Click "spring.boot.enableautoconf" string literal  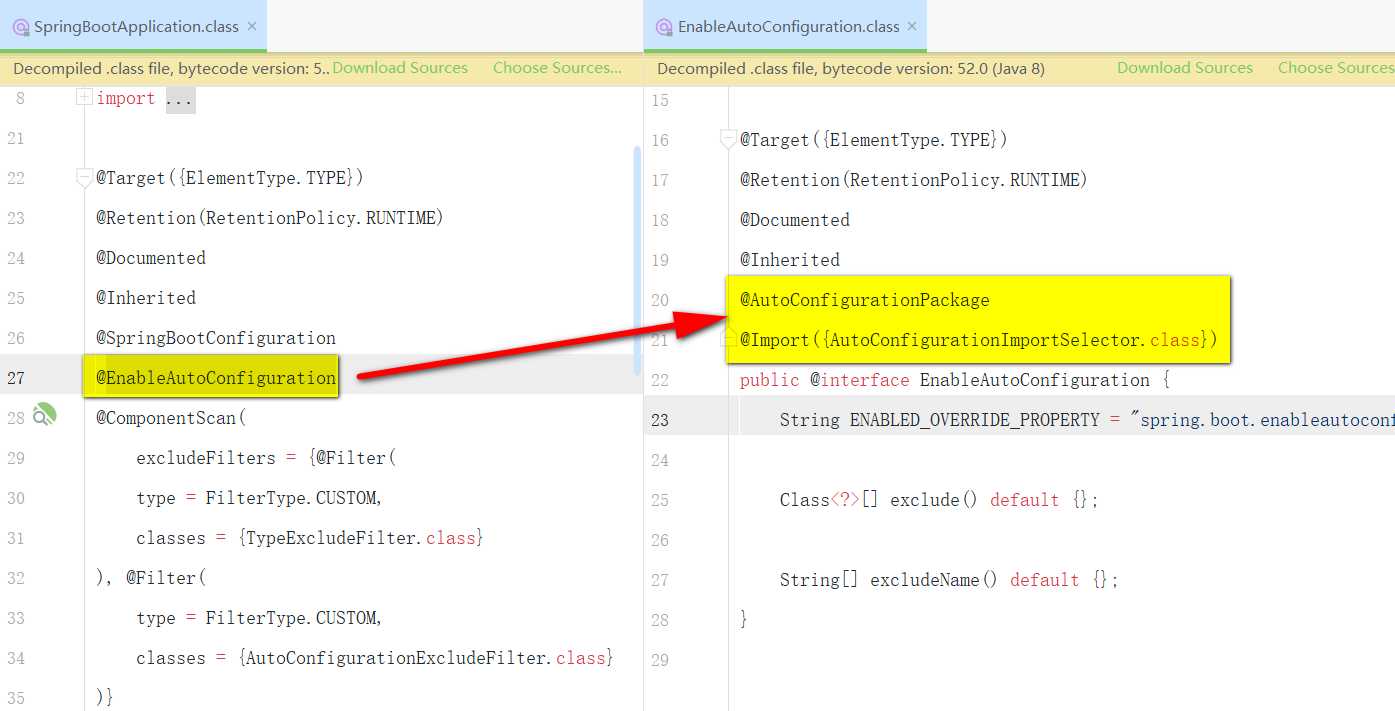coord(1263,420)
